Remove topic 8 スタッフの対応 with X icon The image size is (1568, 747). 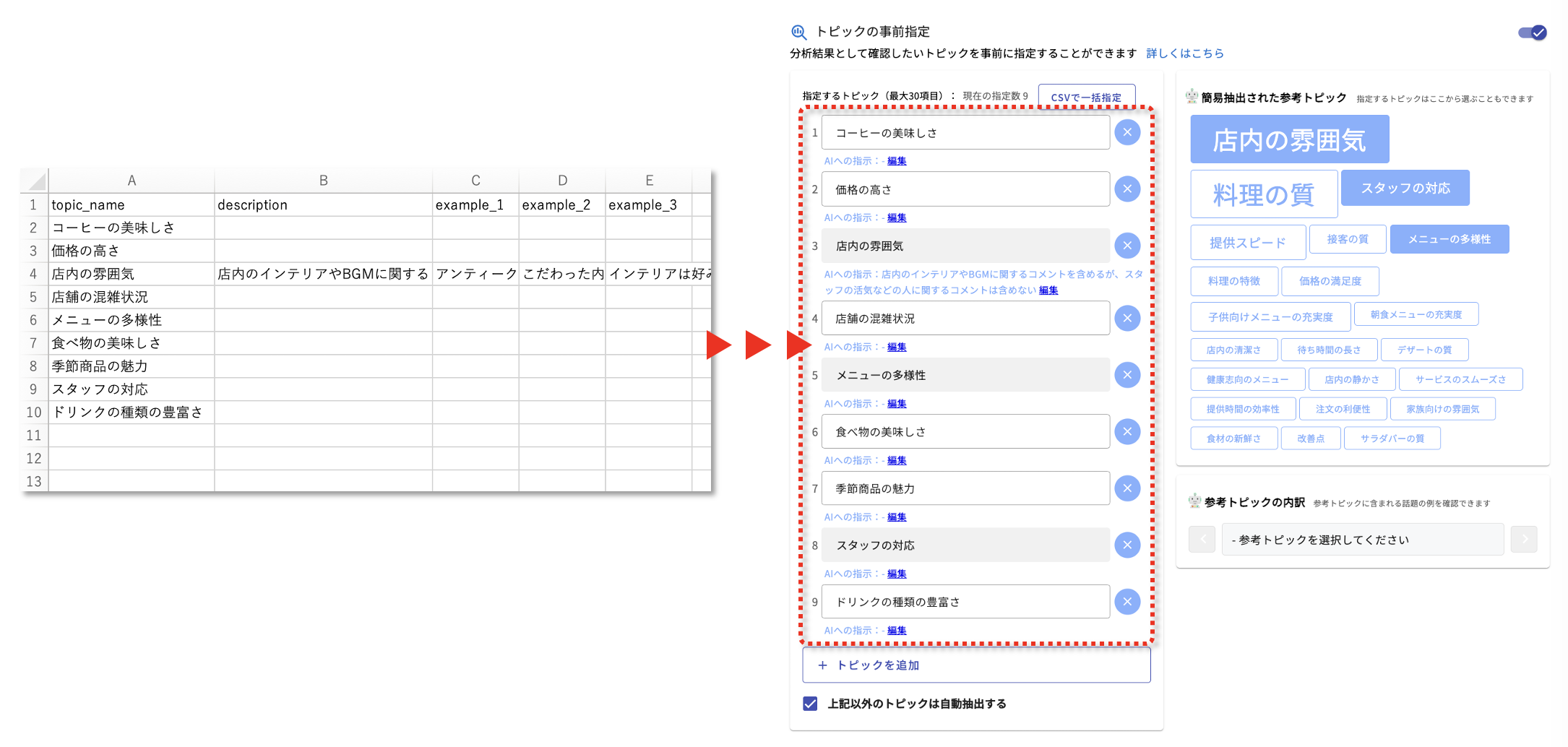1127,545
